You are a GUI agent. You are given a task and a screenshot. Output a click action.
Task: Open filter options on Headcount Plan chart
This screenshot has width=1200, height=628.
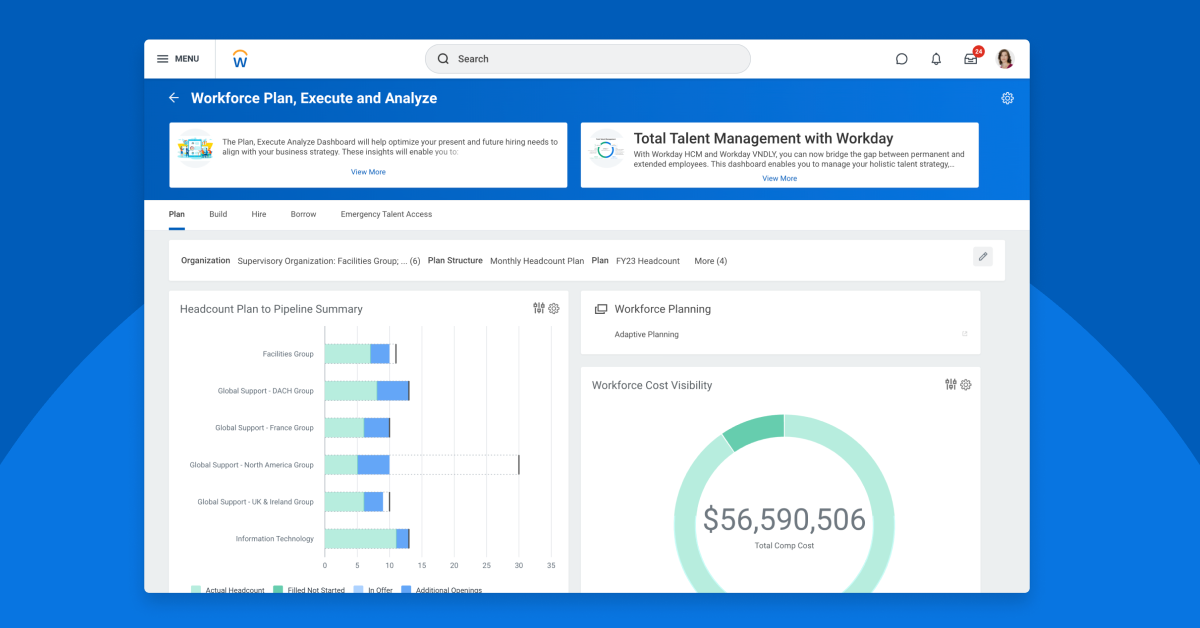[538, 308]
